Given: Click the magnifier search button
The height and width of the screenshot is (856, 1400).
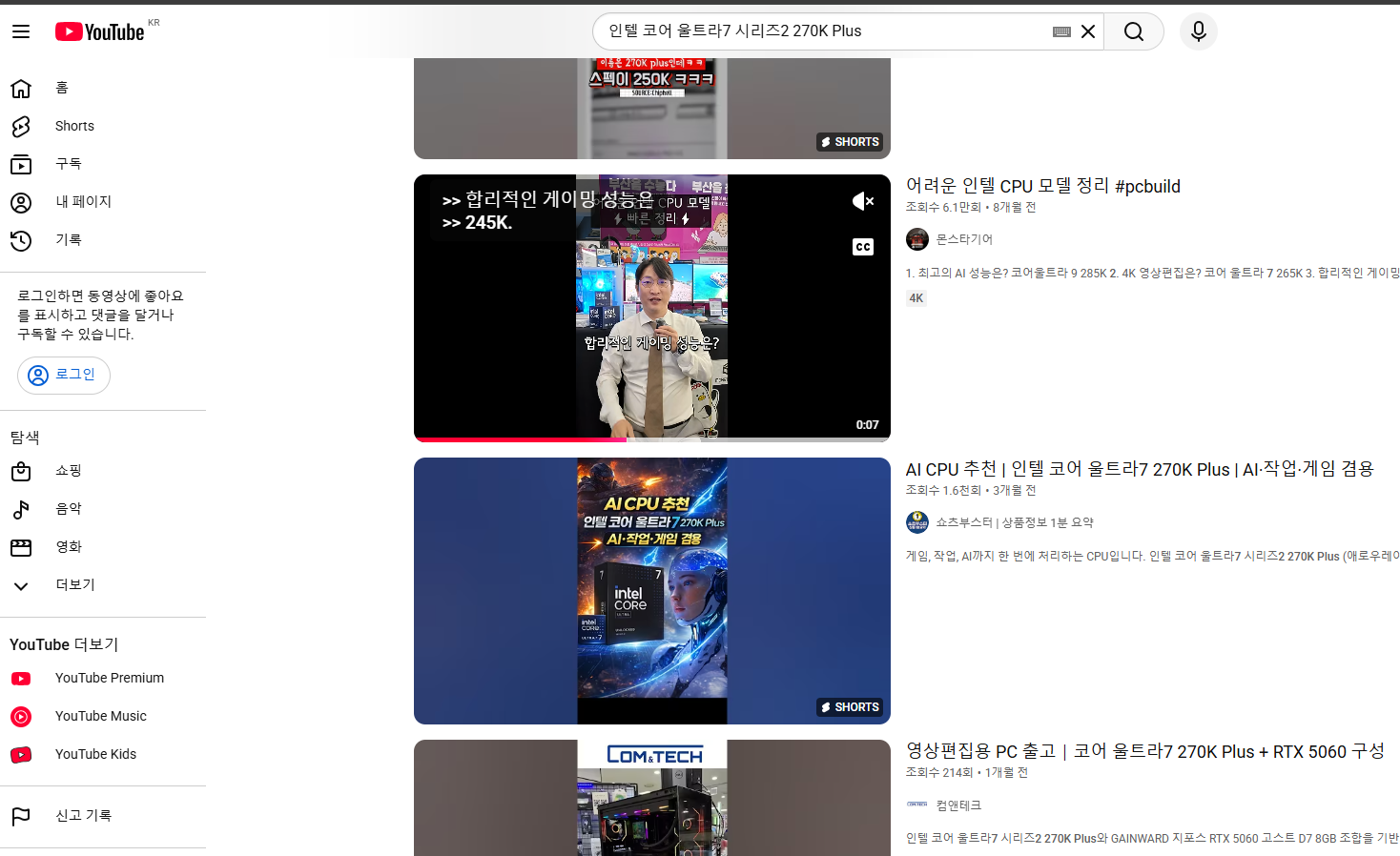Looking at the screenshot, I should click(1134, 31).
